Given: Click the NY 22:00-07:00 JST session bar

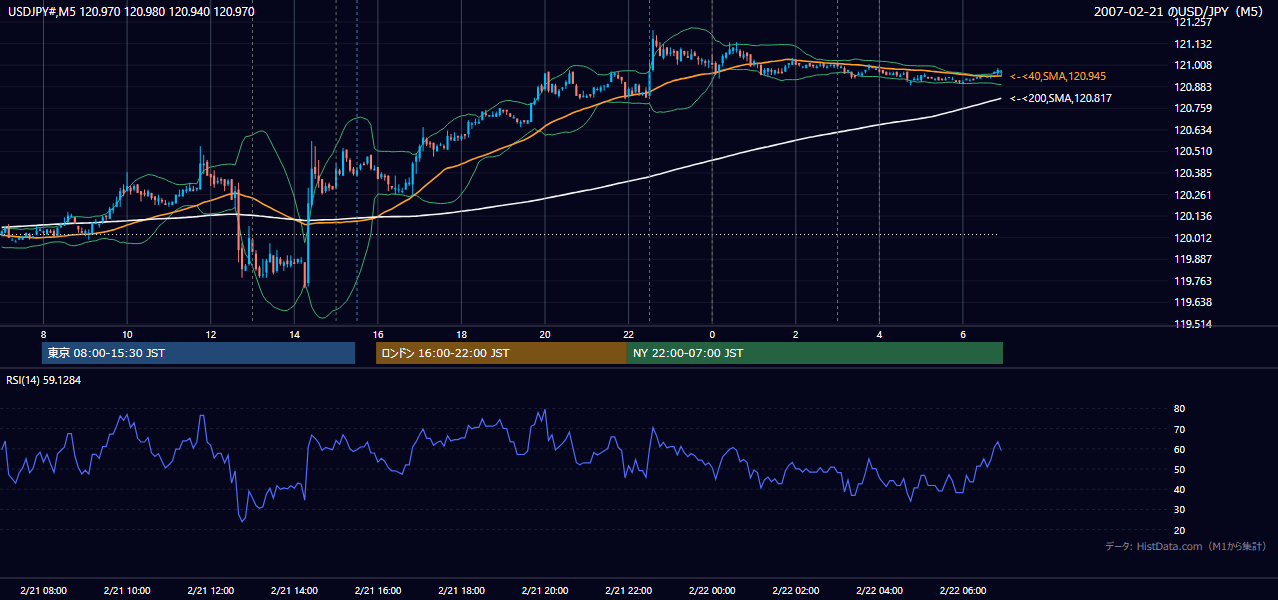Looking at the screenshot, I should tap(815, 353).
